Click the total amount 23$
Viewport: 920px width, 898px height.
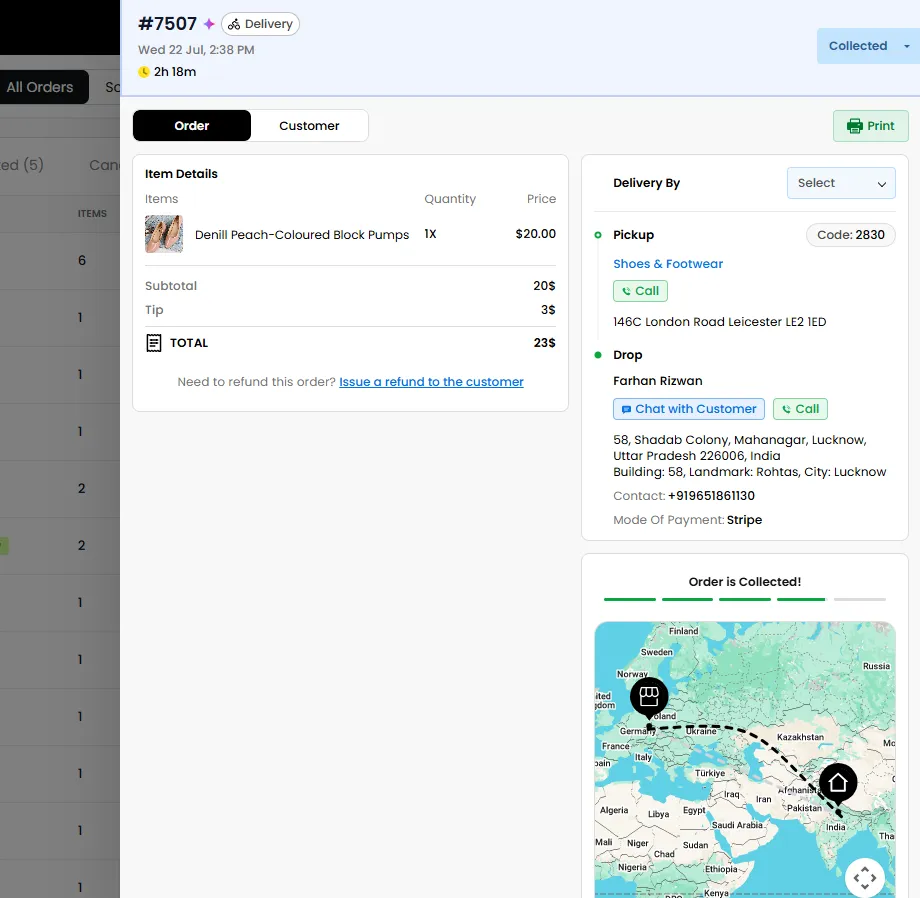tap(544, 343)
